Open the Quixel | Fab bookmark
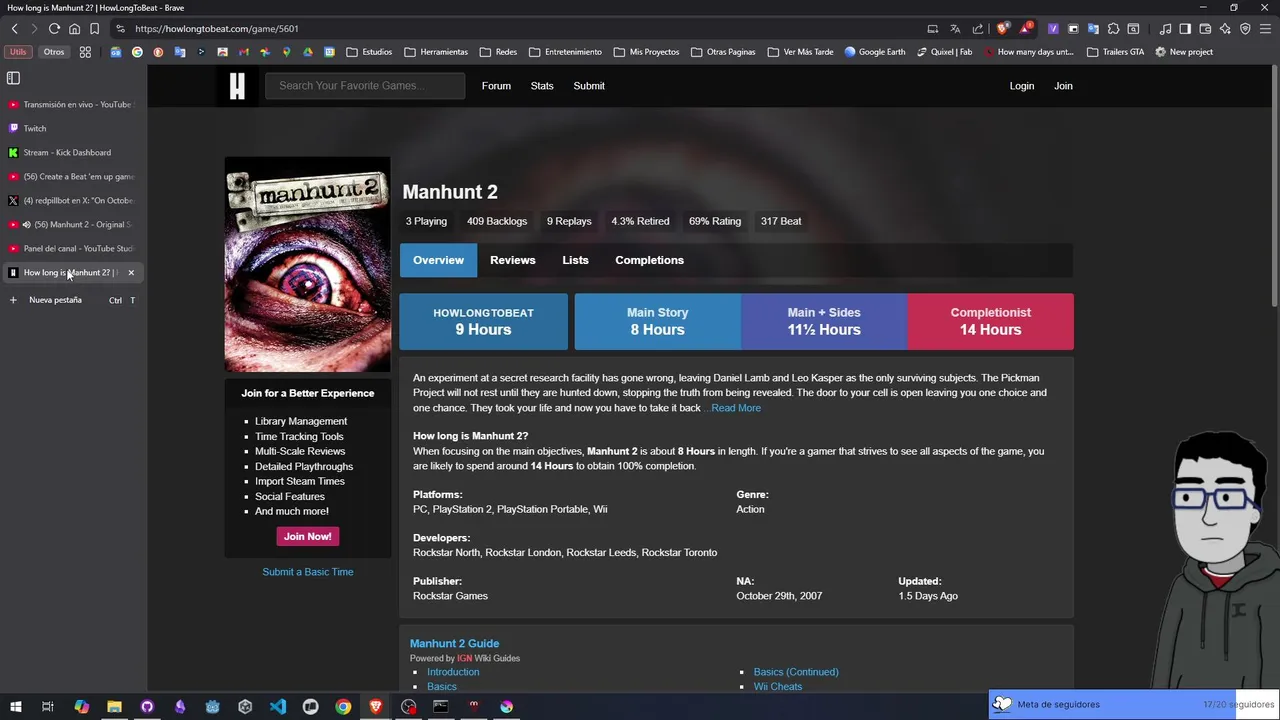This screenshot has width=1280, height=720. pos(944,52)
